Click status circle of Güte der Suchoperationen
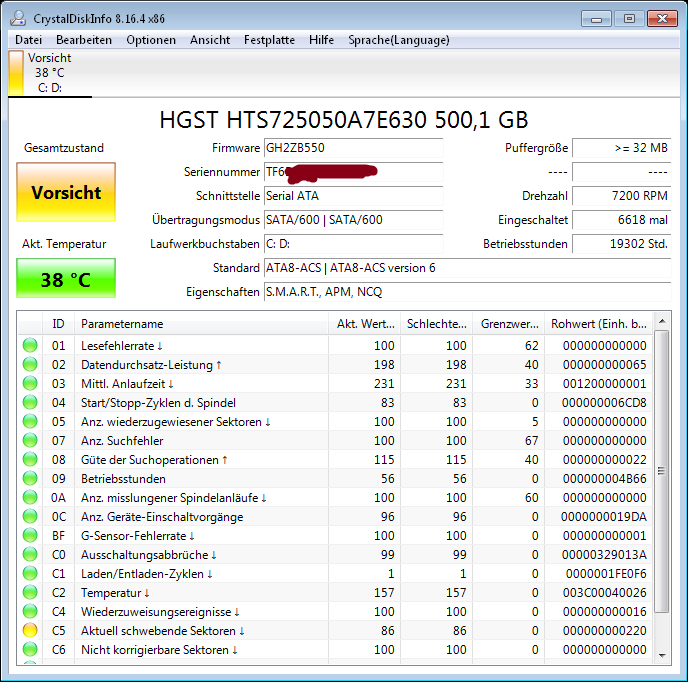The width and height of the screenshot is (688, 682). pyautogui.click(x=30, y=459)
